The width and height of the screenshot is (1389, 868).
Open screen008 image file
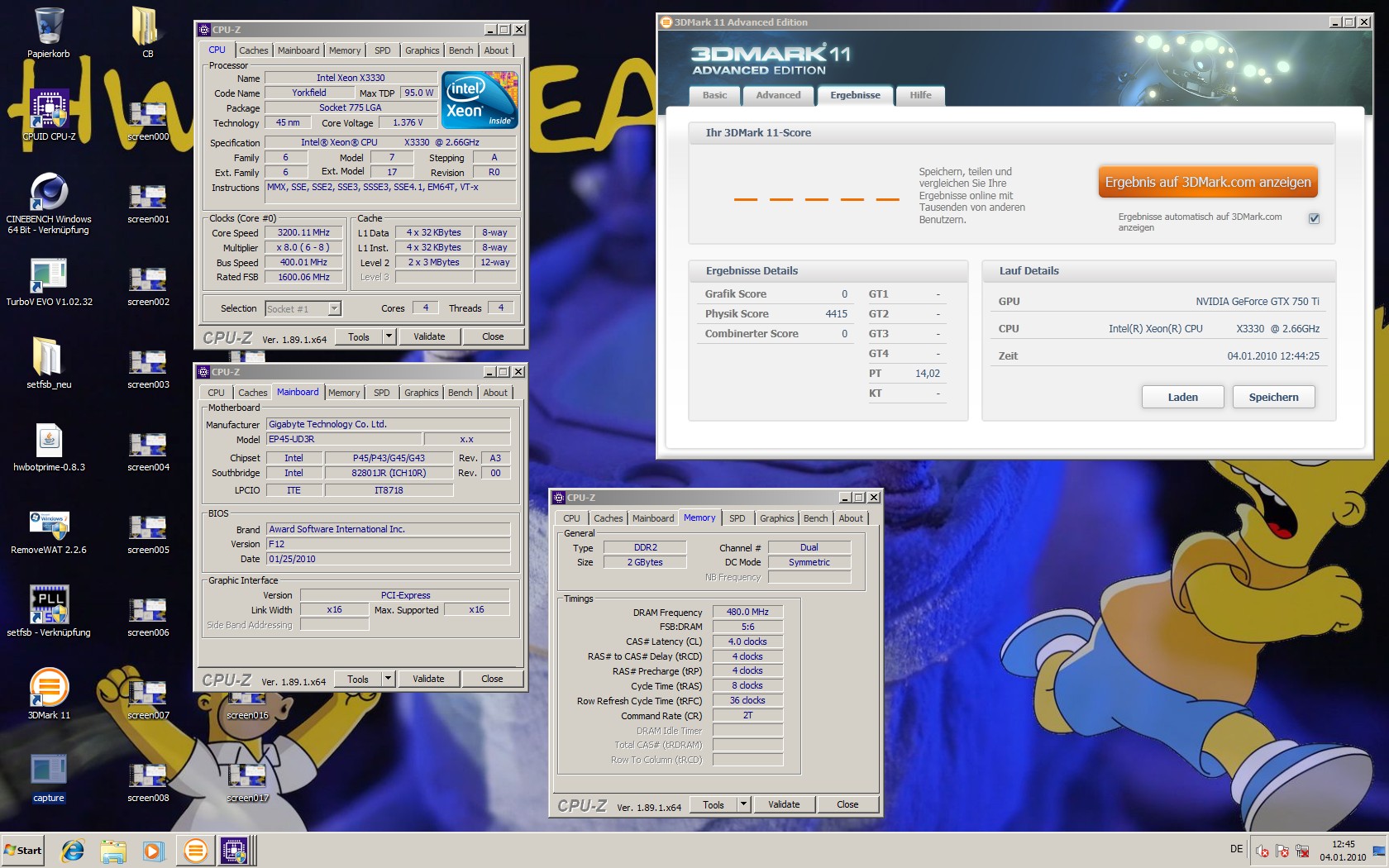148,783
